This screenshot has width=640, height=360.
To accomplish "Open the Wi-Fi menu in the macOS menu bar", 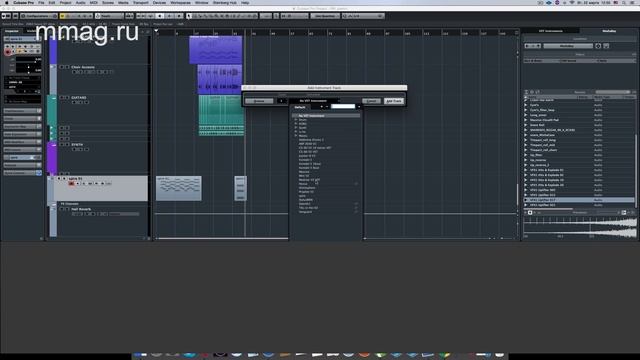I will [x=571, y=2].
